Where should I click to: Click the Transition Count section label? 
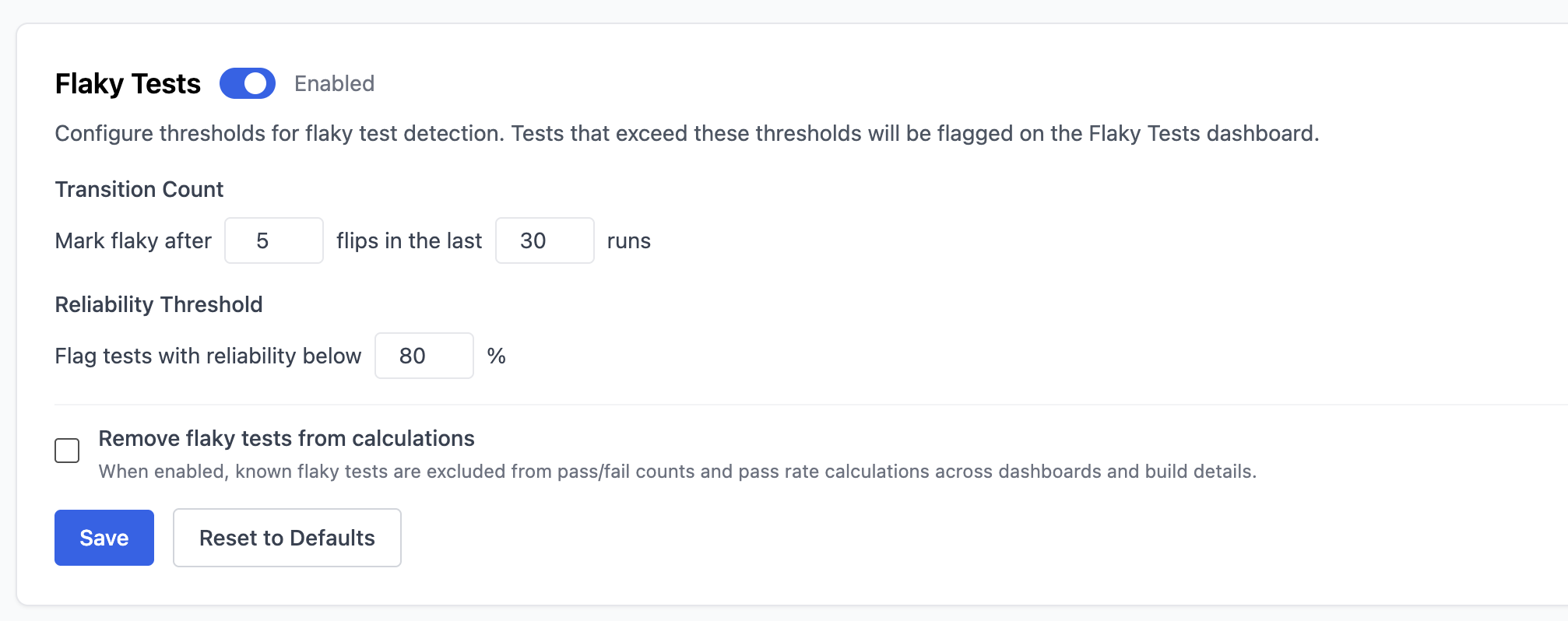(139, 189)
